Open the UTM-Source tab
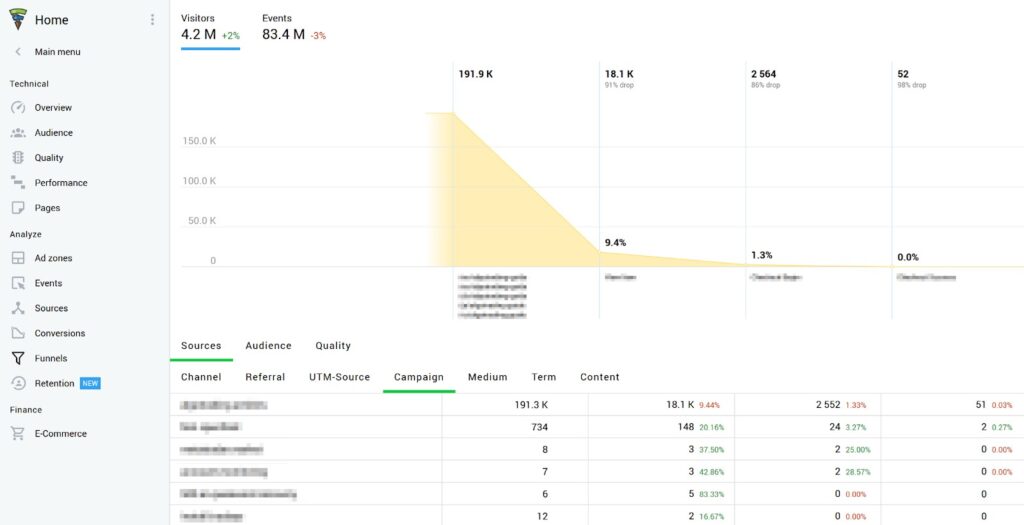Image resolution: width=1024 pixels, height=525 pixels. [x=339, y=377]
